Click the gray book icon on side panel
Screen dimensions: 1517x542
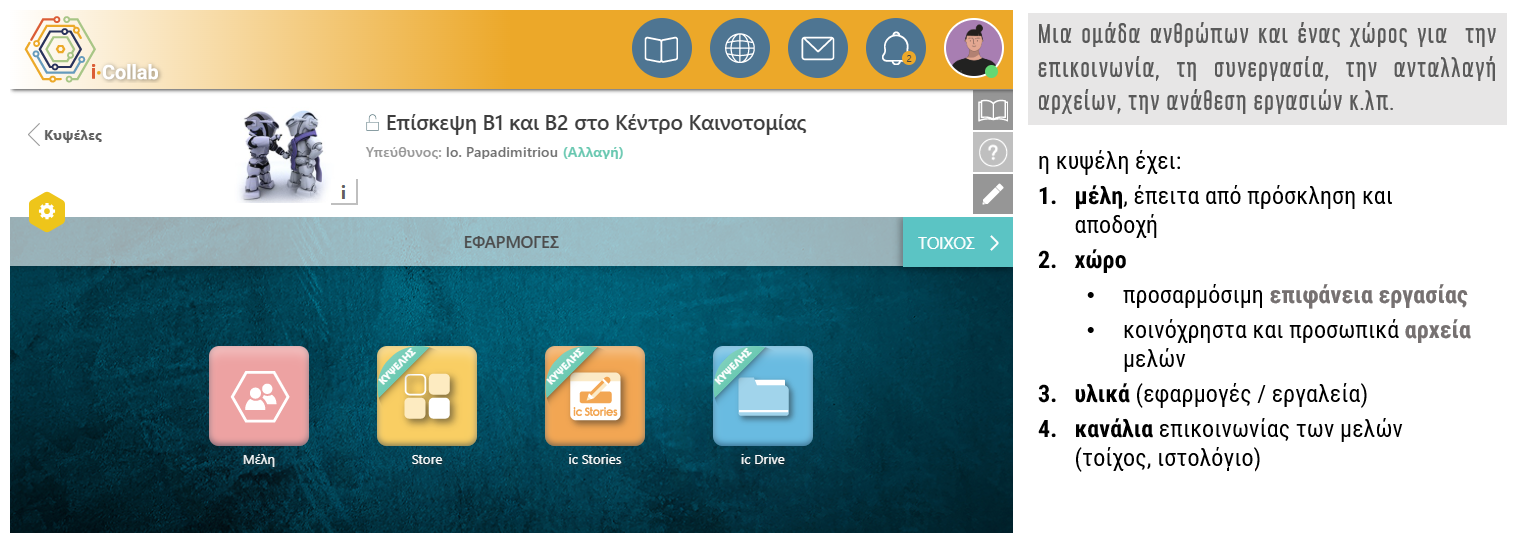993,110
